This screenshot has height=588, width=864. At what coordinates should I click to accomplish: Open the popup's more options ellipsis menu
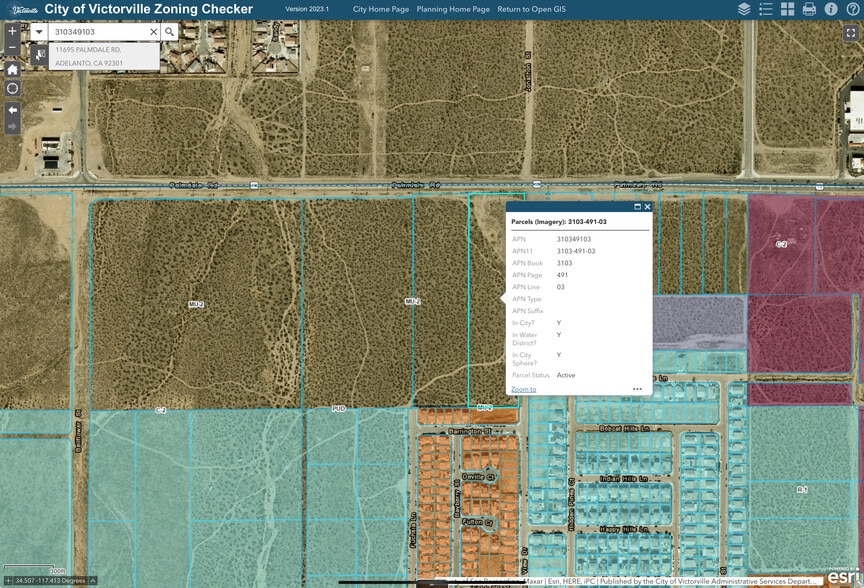(637, 388)
